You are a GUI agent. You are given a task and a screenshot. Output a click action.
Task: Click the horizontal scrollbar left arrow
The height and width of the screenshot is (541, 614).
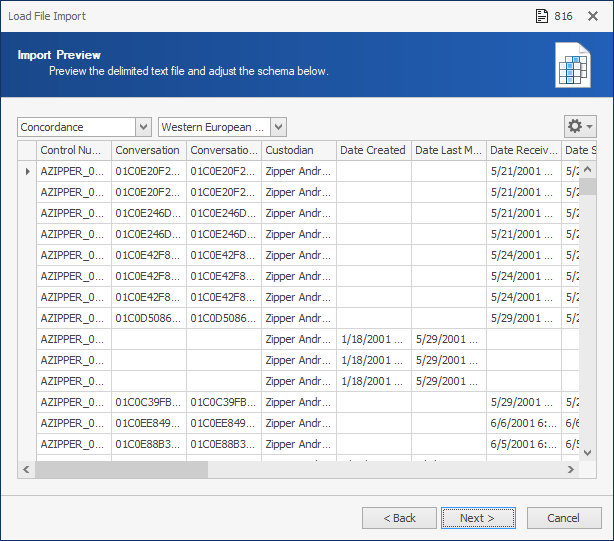click(x=26, y=469)
